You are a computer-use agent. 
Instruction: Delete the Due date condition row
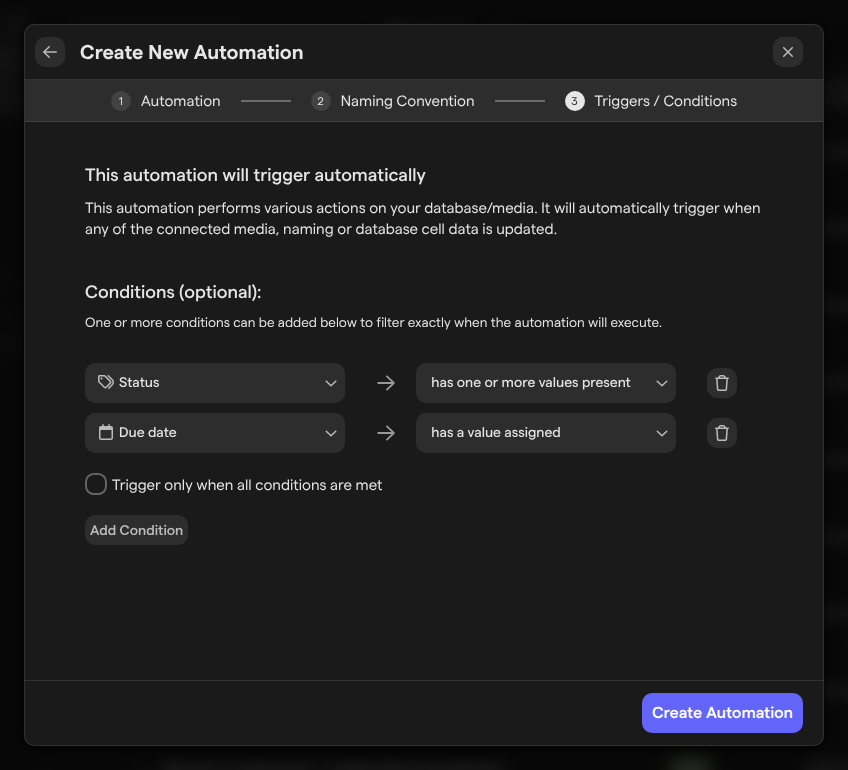click(721, 433)
